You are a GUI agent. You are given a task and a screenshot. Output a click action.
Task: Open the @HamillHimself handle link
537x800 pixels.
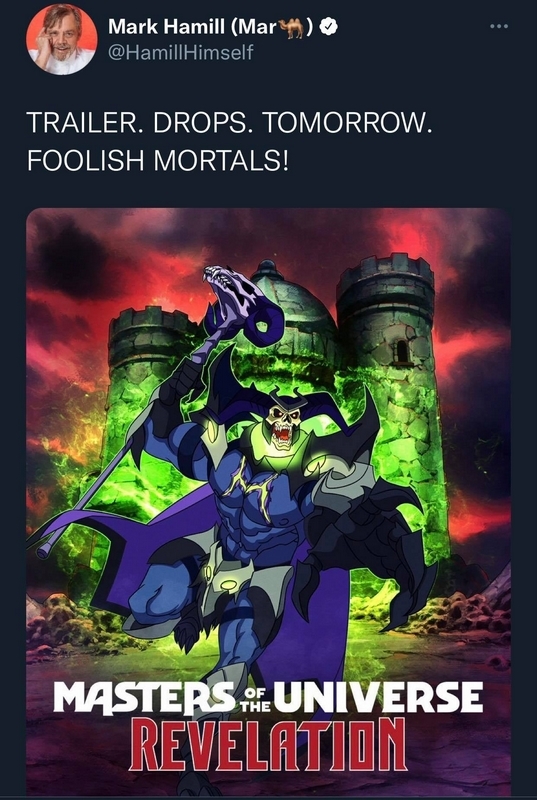[181, 52]
